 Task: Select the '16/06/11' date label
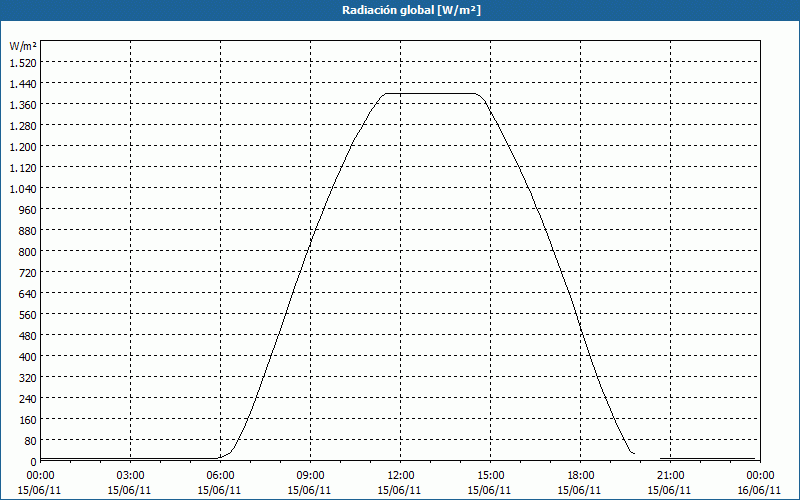760,490
